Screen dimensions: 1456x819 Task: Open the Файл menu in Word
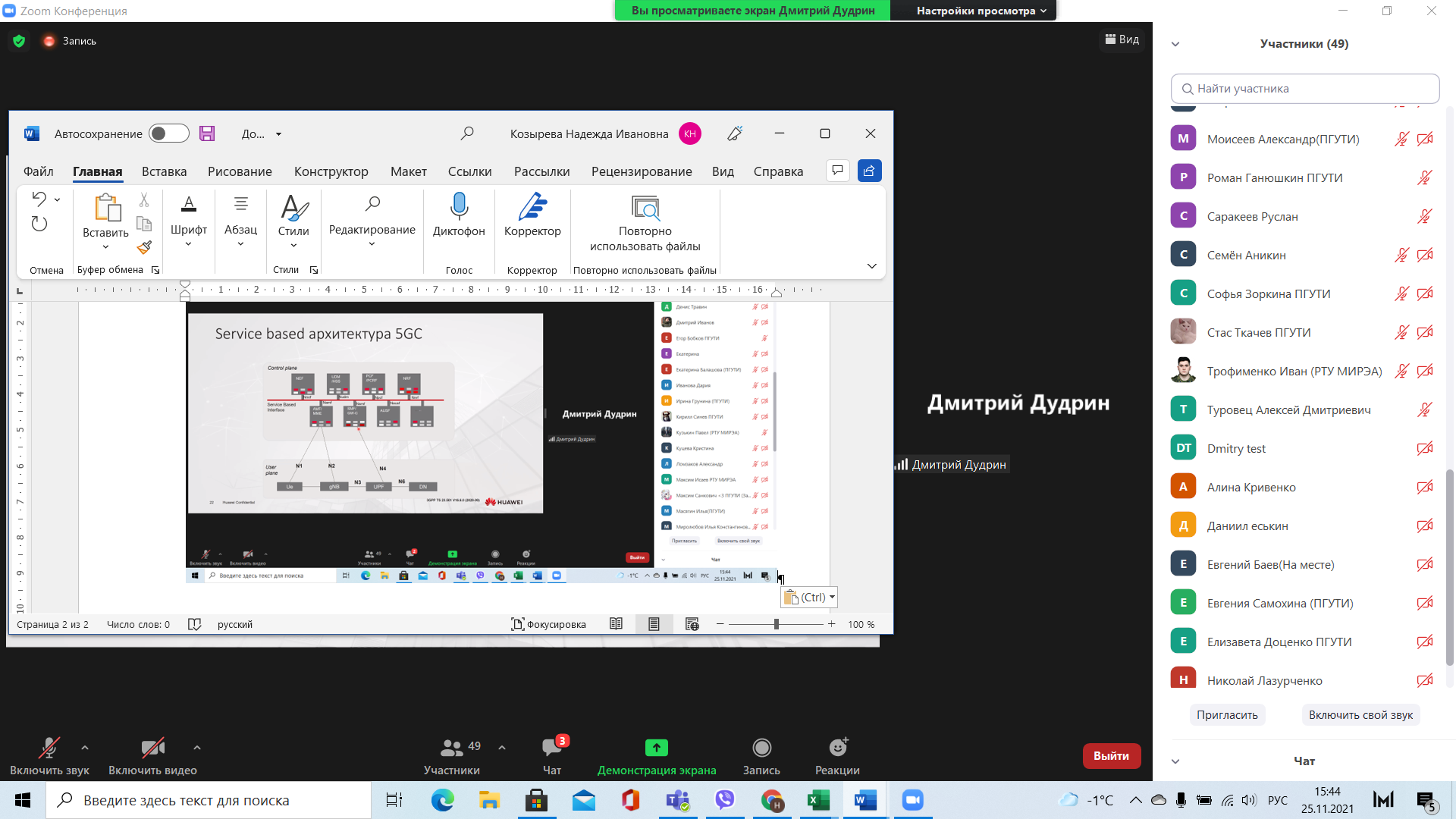(38, 171)
